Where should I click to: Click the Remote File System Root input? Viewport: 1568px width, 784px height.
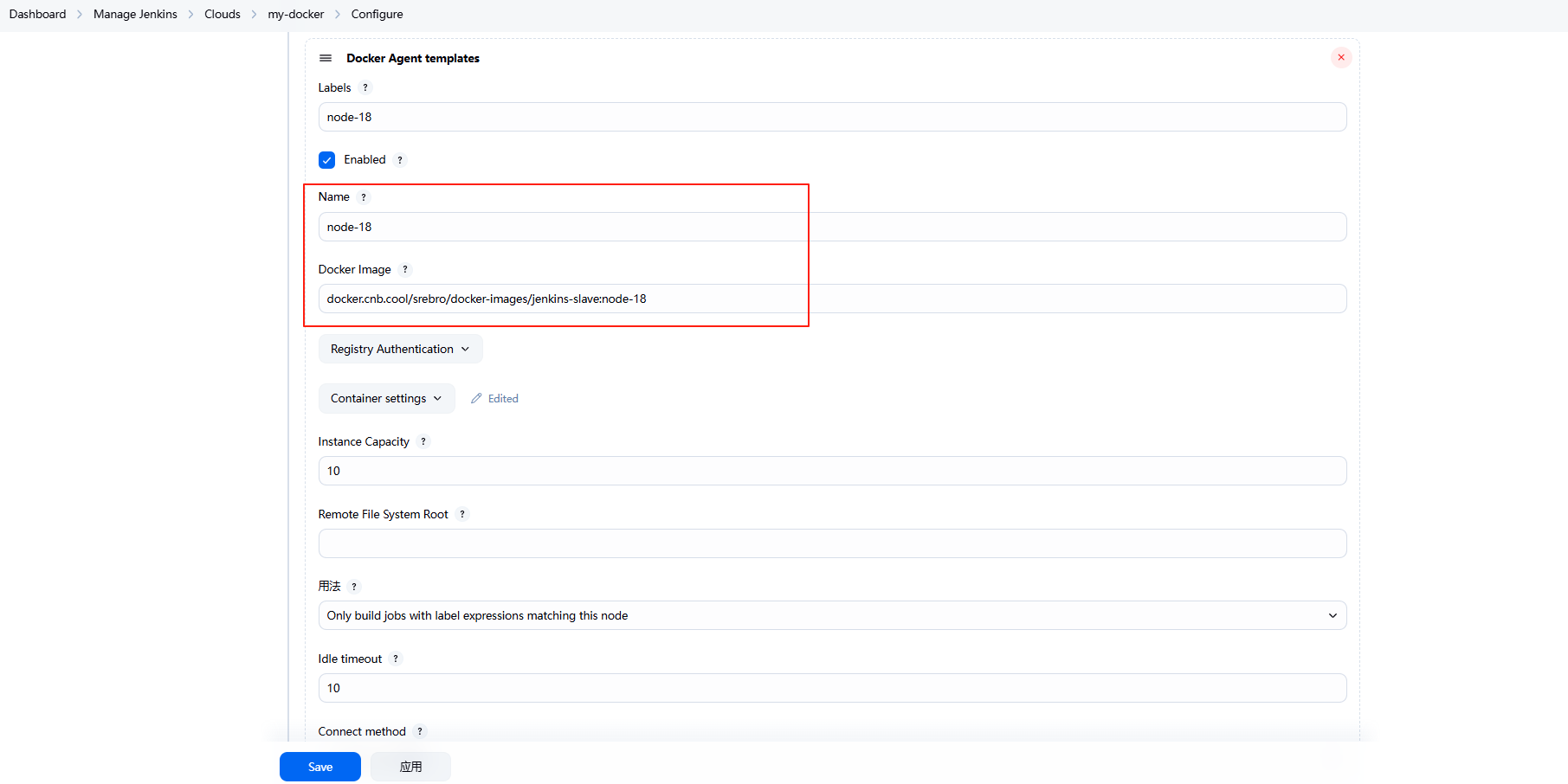click(x=831, y=544)
